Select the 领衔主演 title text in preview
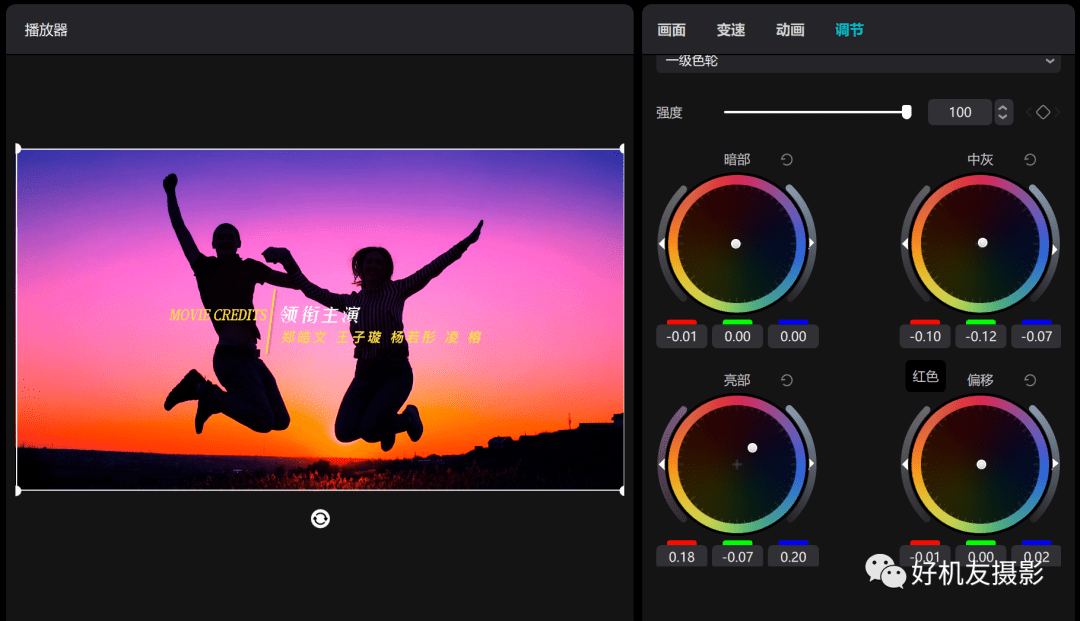1080x621 pixels. (320, 315)
